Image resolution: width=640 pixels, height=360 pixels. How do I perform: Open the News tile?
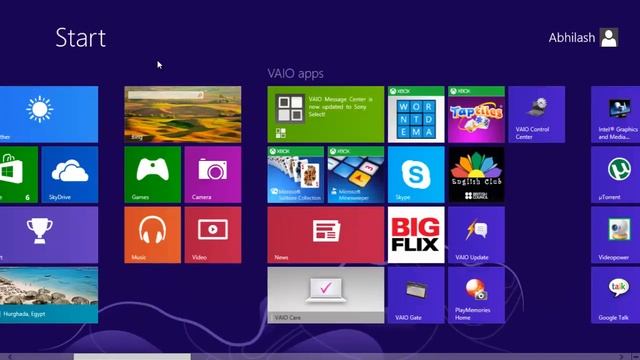[x=326, y=235]
